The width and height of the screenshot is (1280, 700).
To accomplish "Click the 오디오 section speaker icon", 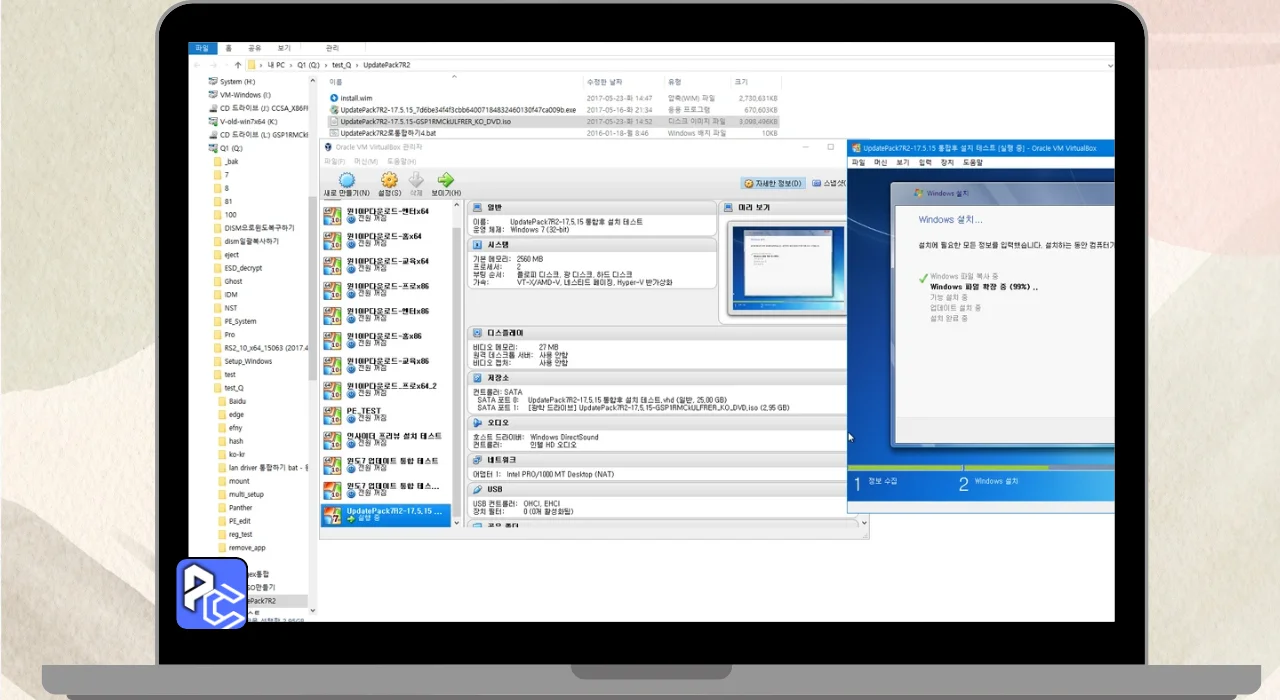I will tap(477, 422).
